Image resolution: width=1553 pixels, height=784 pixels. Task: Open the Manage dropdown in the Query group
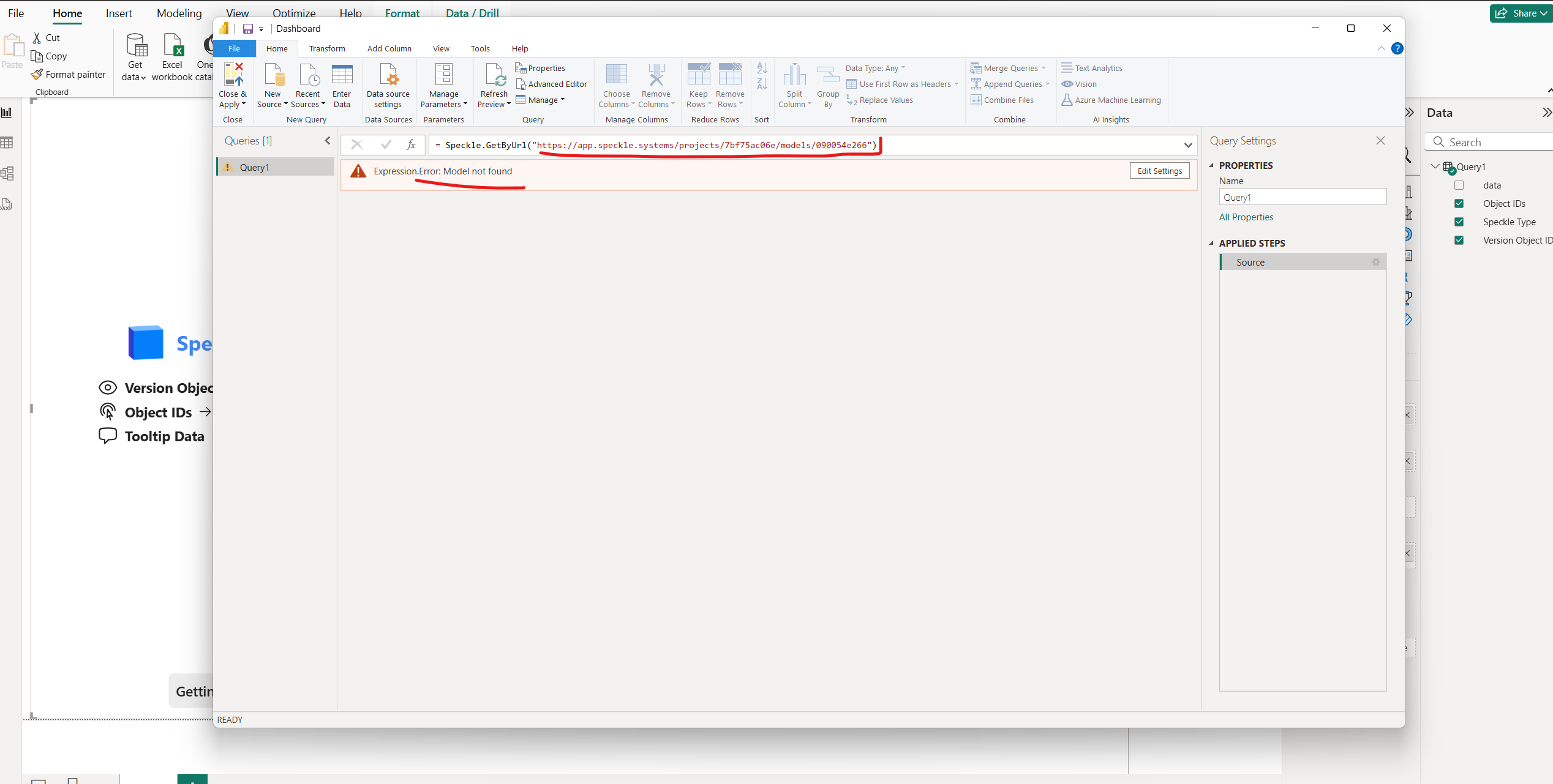tap(540, 100)
